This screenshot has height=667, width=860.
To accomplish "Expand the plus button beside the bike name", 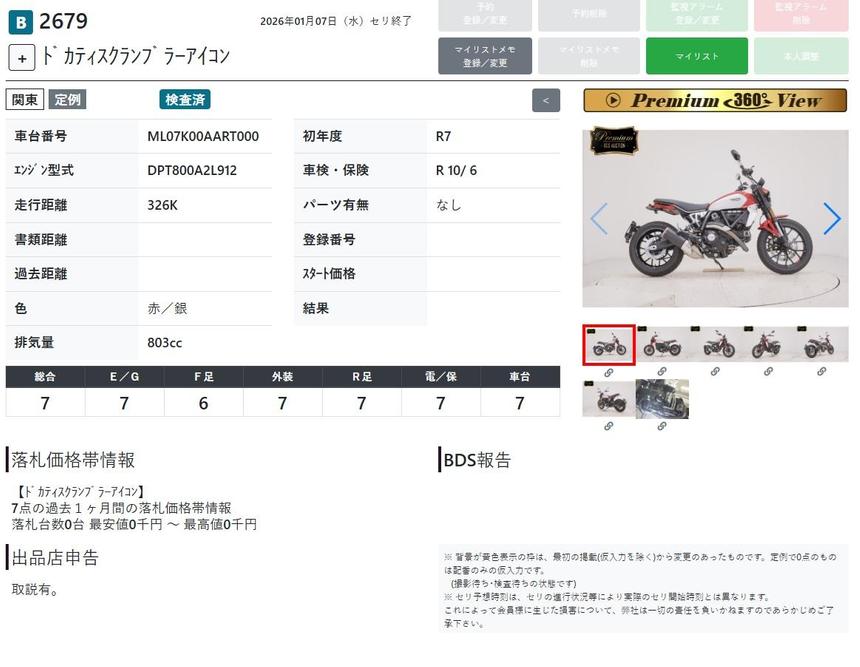I will 22,58.
